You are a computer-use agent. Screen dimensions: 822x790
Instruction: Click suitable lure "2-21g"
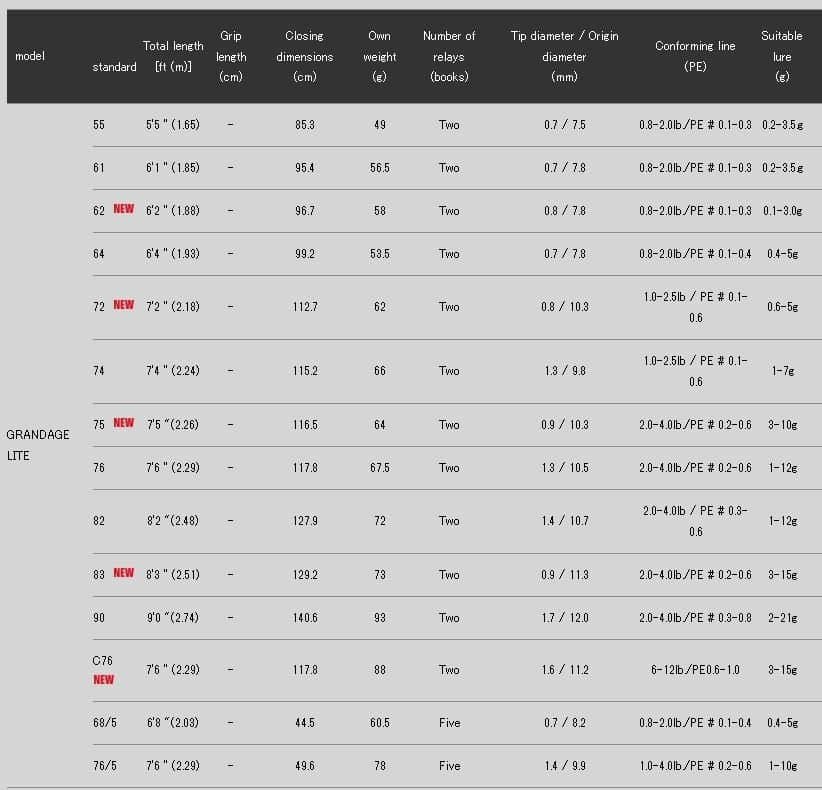783,618
